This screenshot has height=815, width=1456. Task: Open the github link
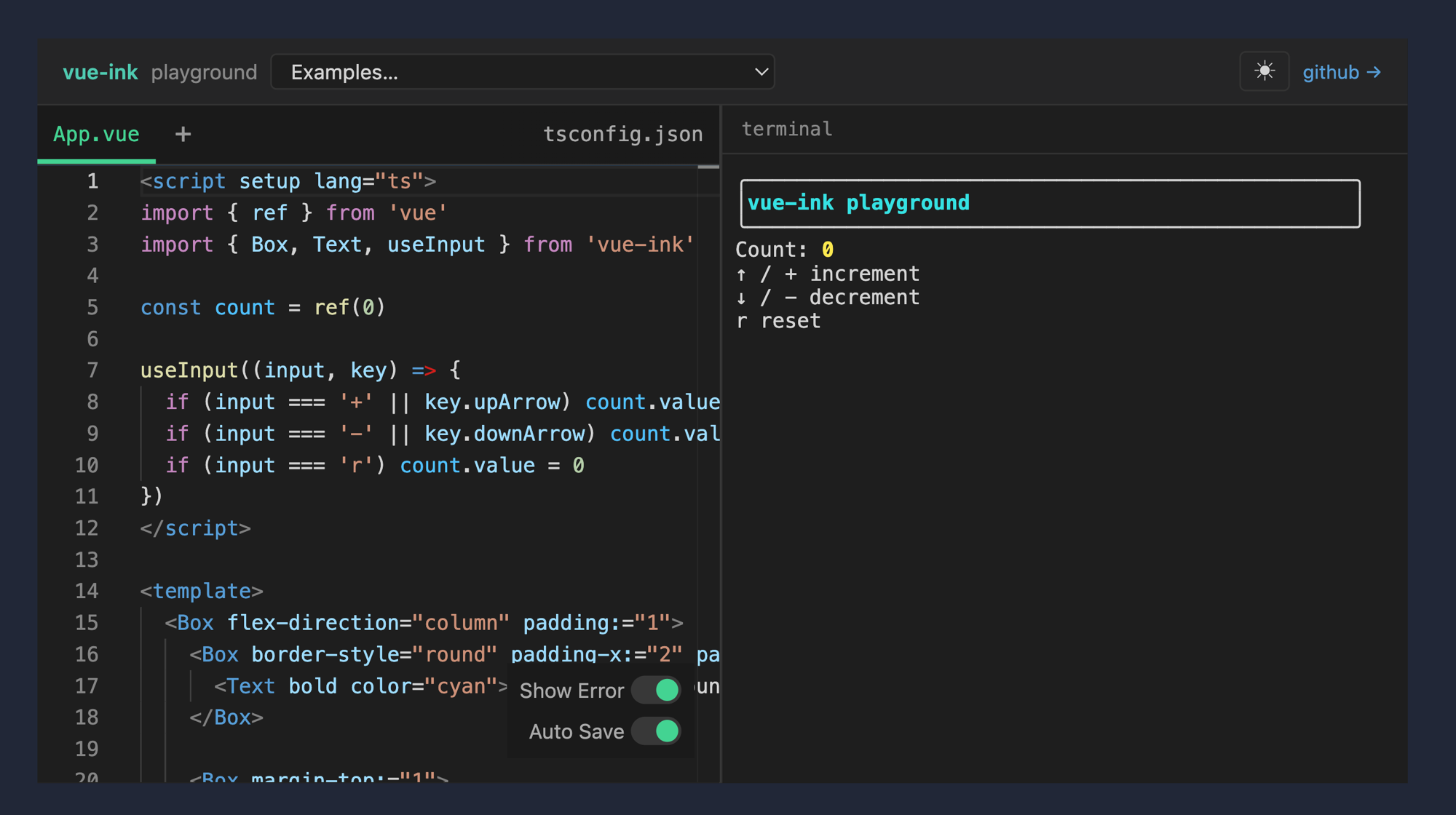coord(1342,72)
